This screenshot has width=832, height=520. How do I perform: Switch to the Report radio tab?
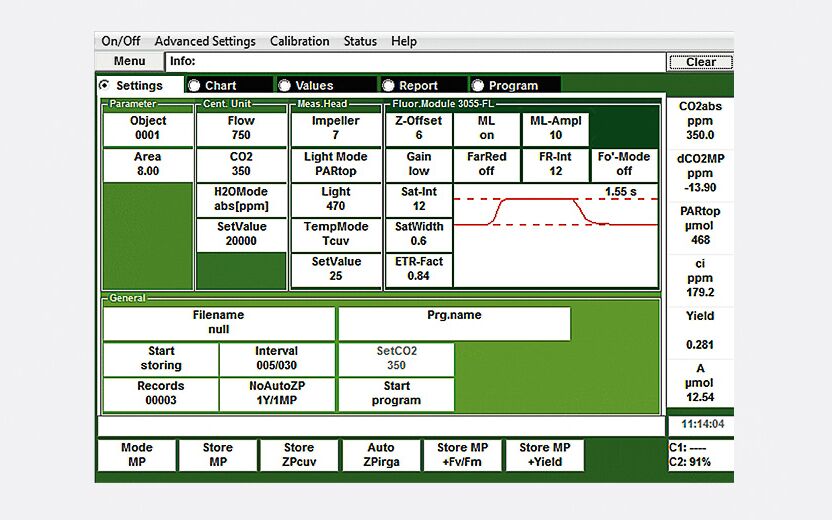[x=424, y=85]
